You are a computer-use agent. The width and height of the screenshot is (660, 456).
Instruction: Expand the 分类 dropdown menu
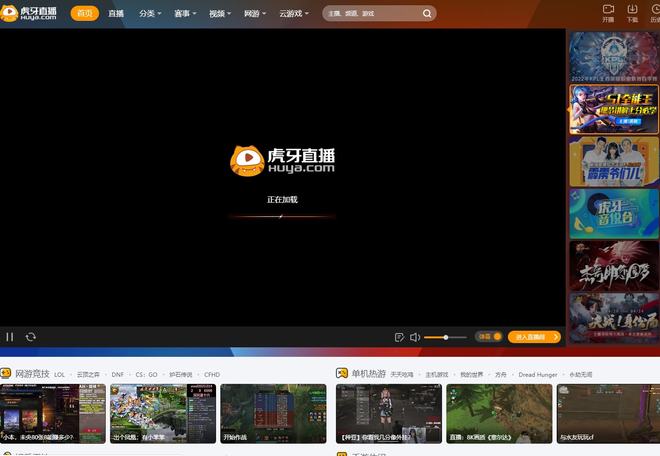(x=150, y=13)
